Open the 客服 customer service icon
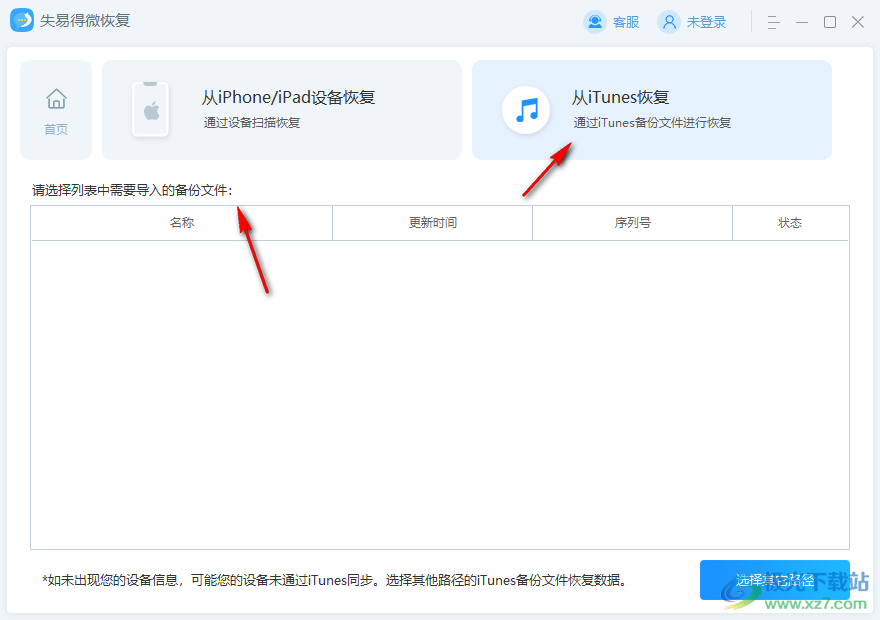 point(594,22)
